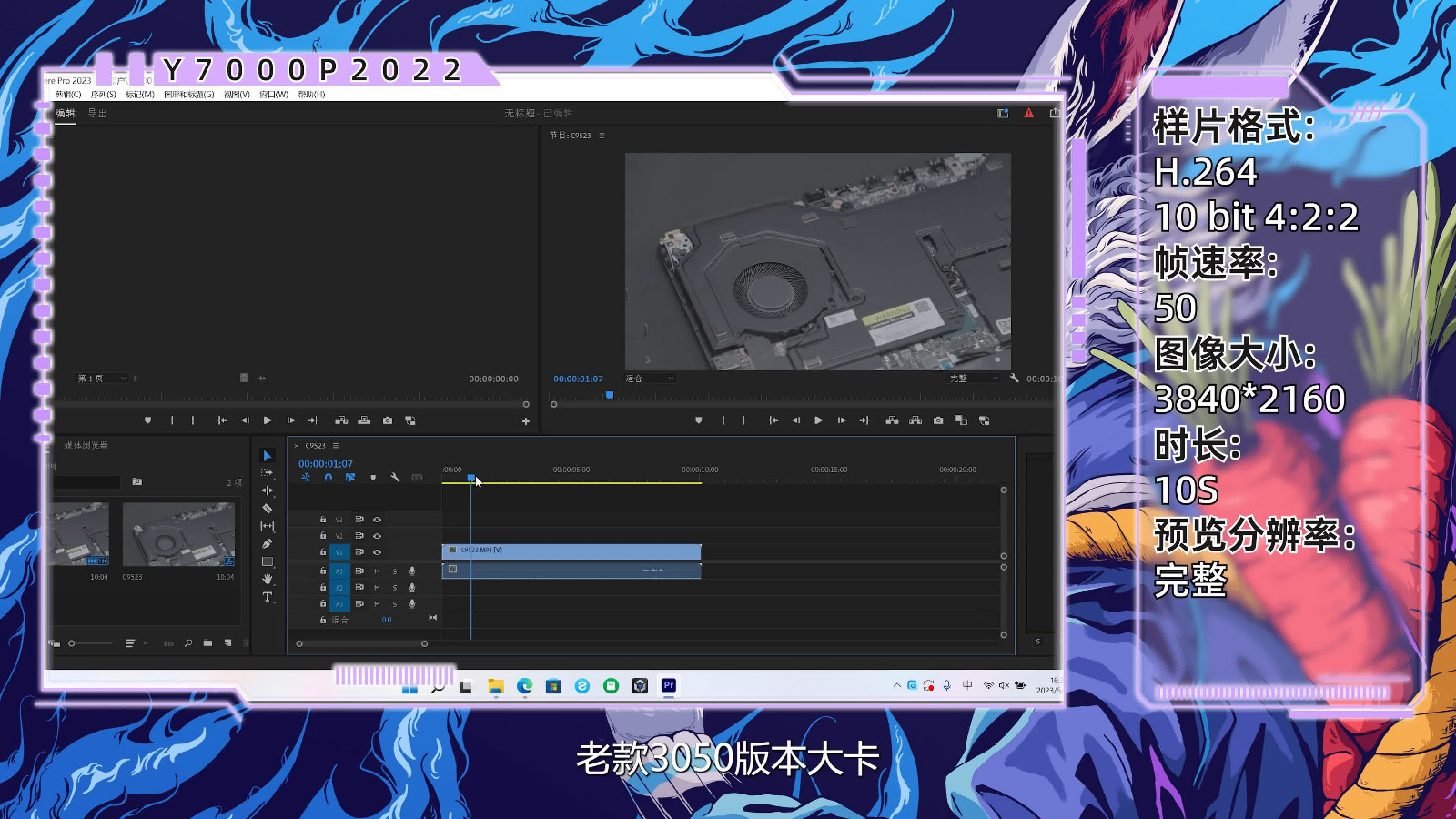Toggle V3 track output eye

click(x=377, y=520)
